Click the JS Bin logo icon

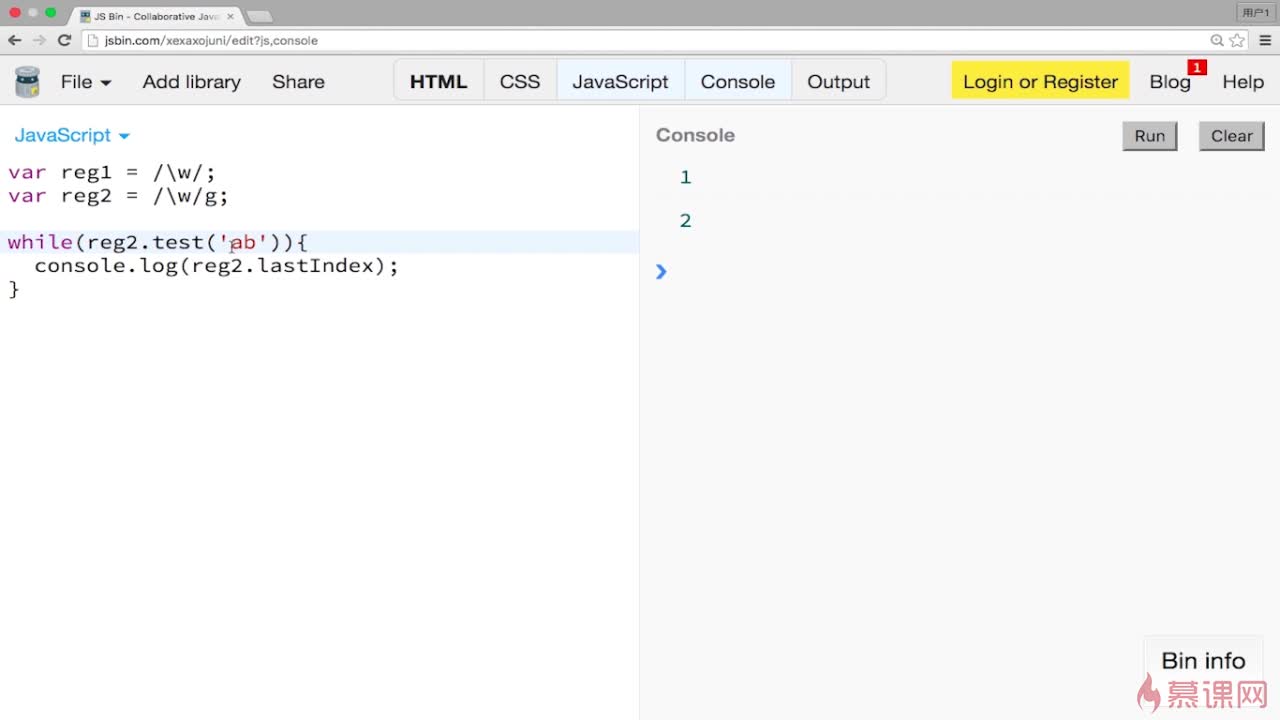(x=27, y=82)
